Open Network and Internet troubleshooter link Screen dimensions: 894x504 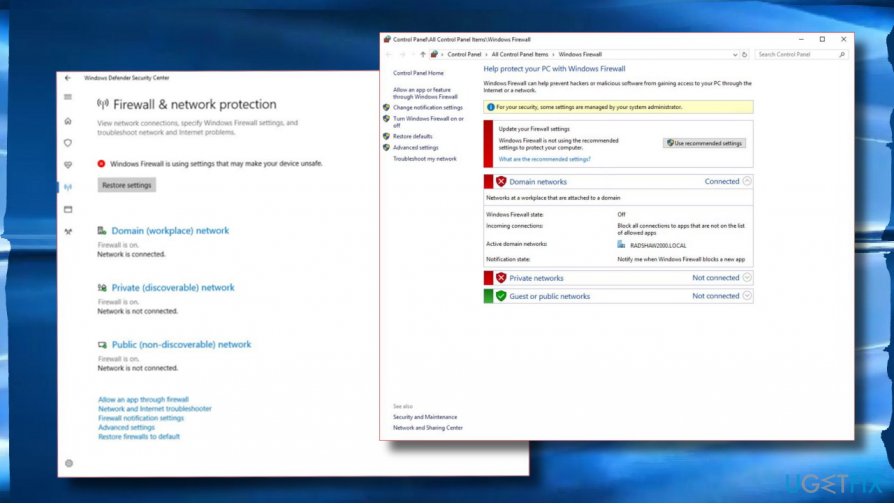[x=155, y=409]
